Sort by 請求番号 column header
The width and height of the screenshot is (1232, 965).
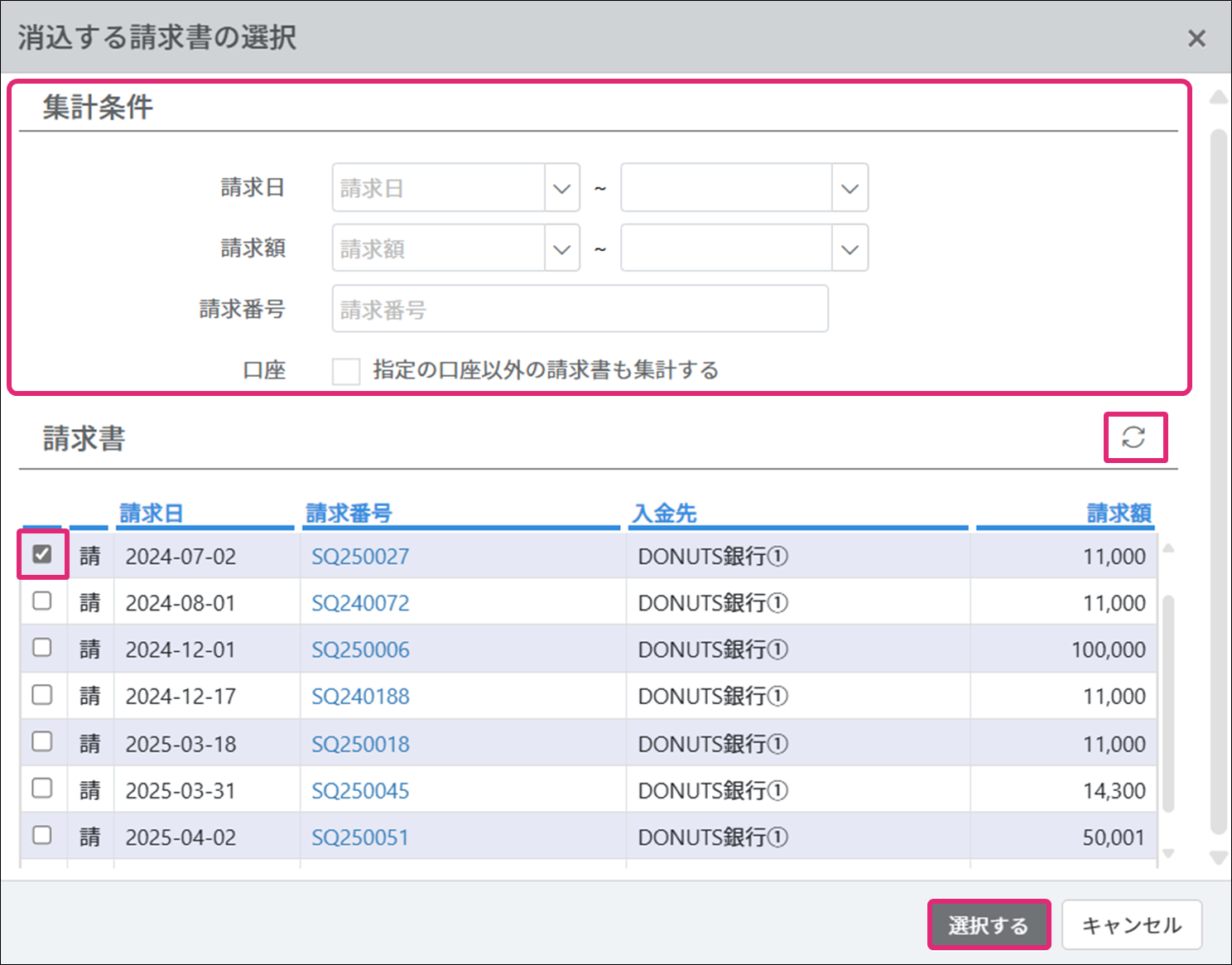click(349, 514)
